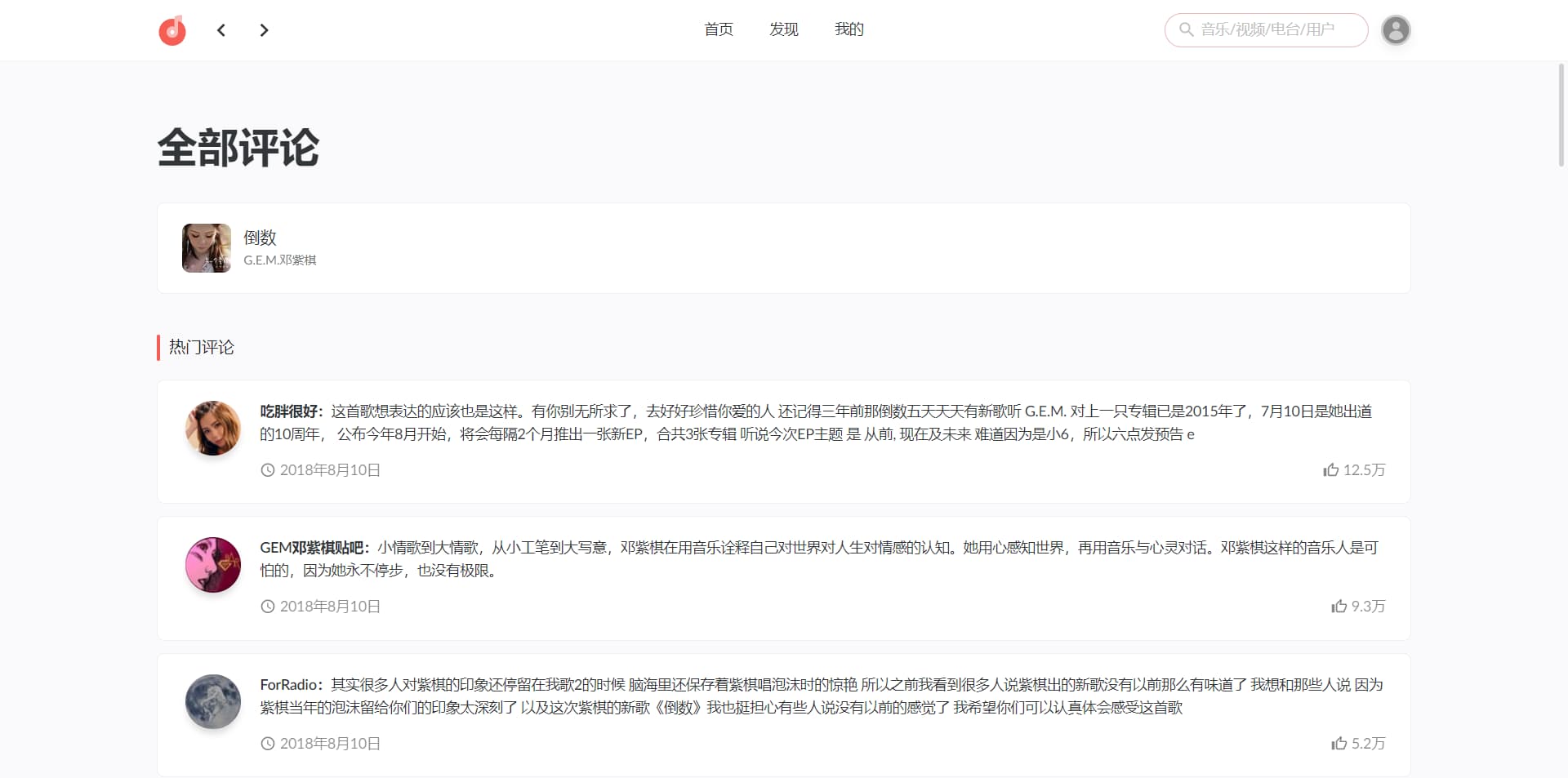Image resolution: width=1568 pixels, height=778 pixels.
Task: Like 吃胖很好's comment with 12.5万 likes
Action: (x=1330, y=470)
